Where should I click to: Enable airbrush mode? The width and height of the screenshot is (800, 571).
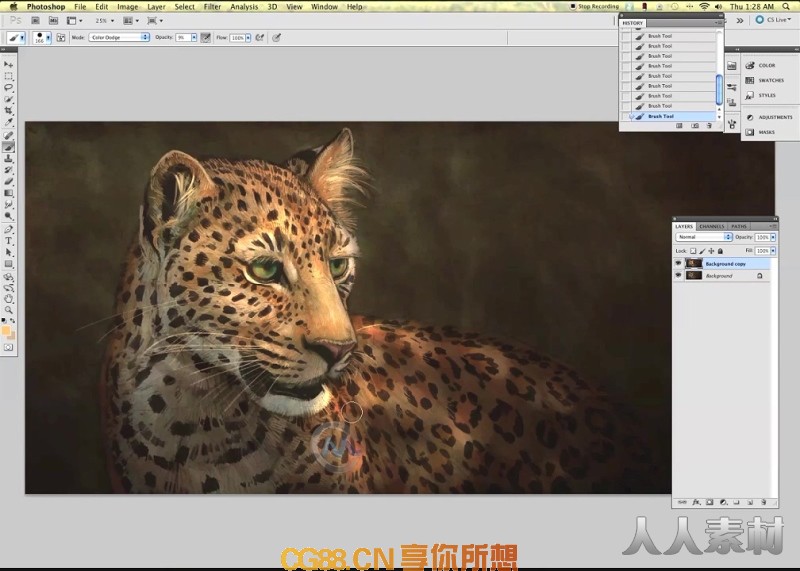(x=260, y=38)
